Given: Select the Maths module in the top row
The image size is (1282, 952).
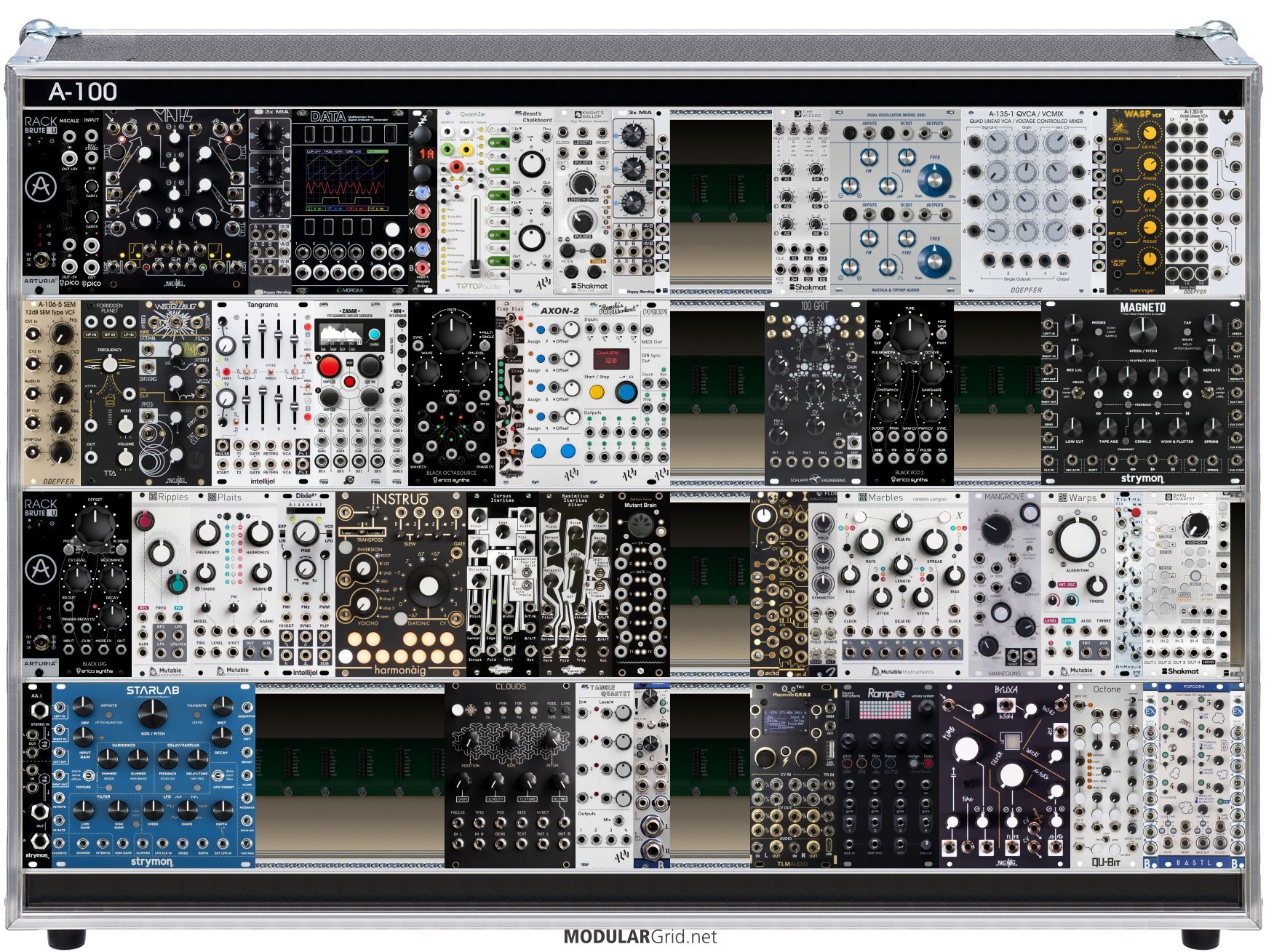Looking at the screenshot, I should (175, 202).
